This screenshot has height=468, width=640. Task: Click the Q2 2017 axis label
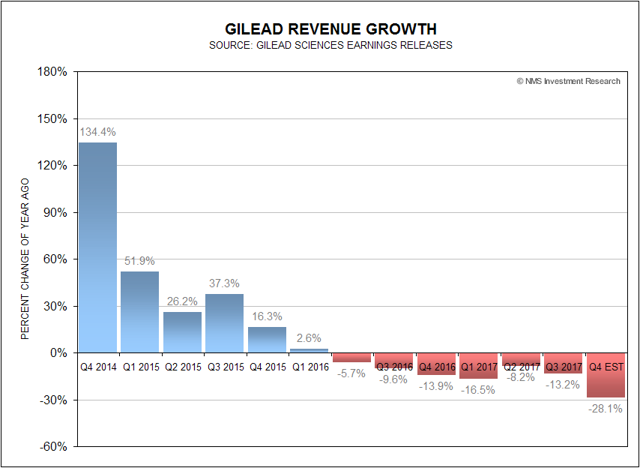521,367
